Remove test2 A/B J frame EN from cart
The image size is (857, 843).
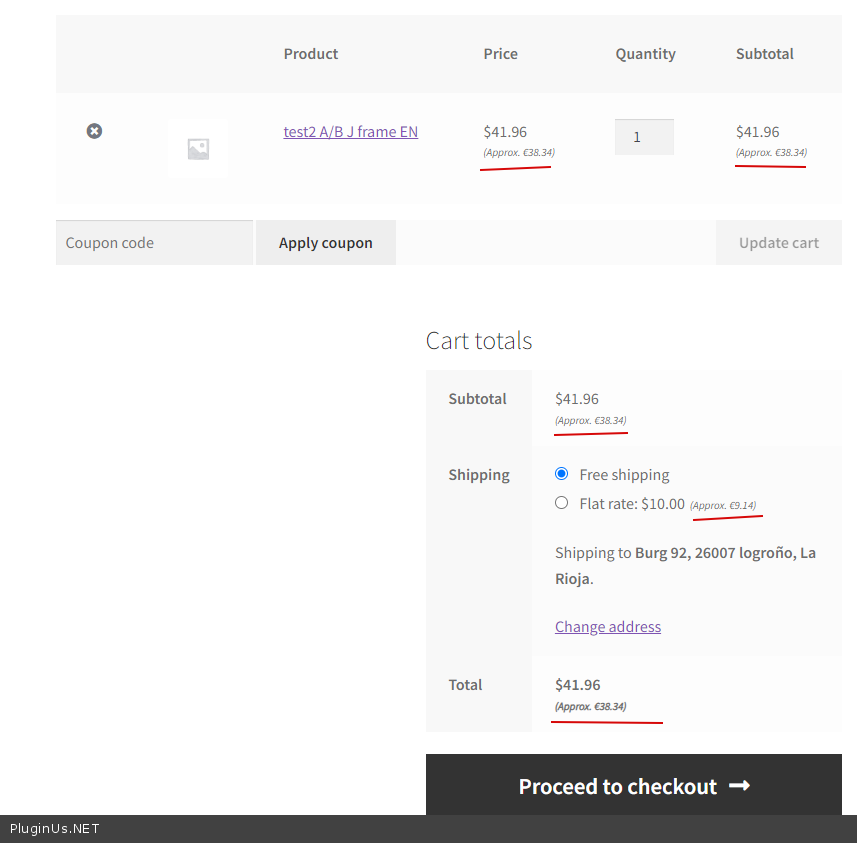point(94,131)
